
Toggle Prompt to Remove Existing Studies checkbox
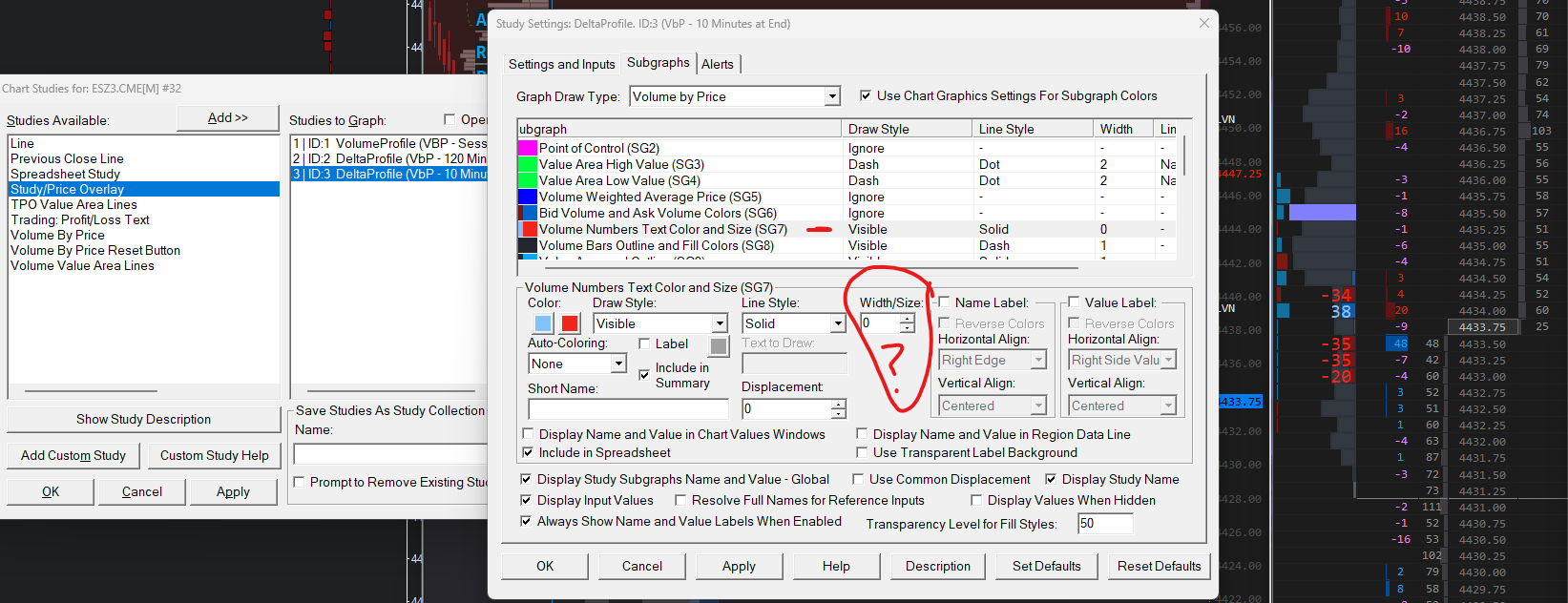[299, 482]
